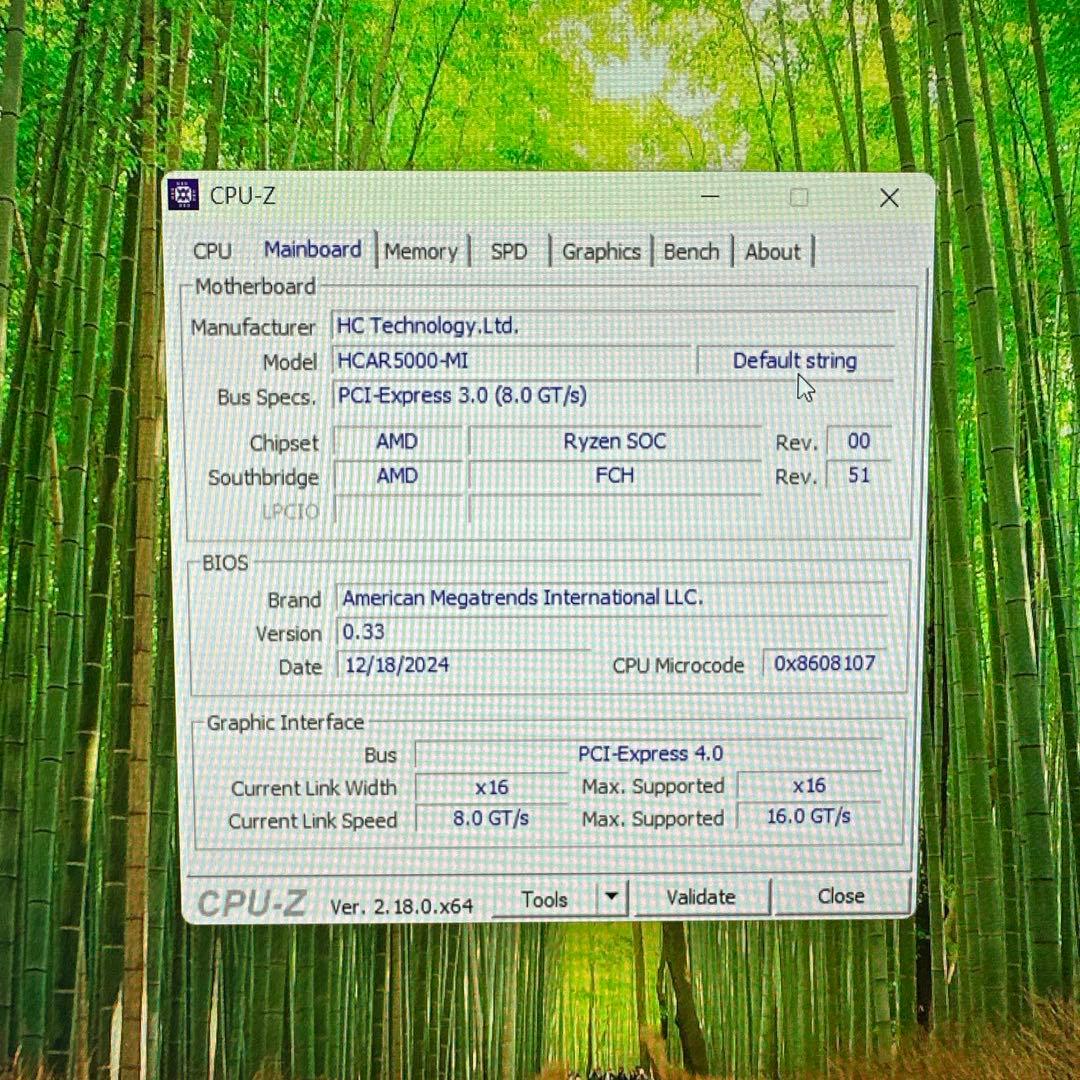Switch to the Memory tab
Viewport: 1080px width, 1080px height.
421,251
